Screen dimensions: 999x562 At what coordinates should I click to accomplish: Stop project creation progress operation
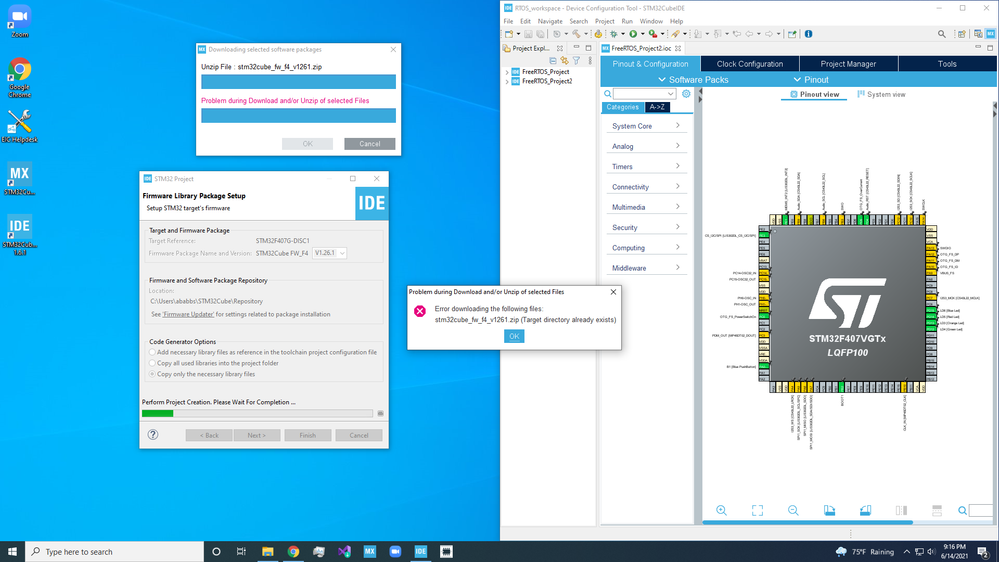(x=380, y=414)
